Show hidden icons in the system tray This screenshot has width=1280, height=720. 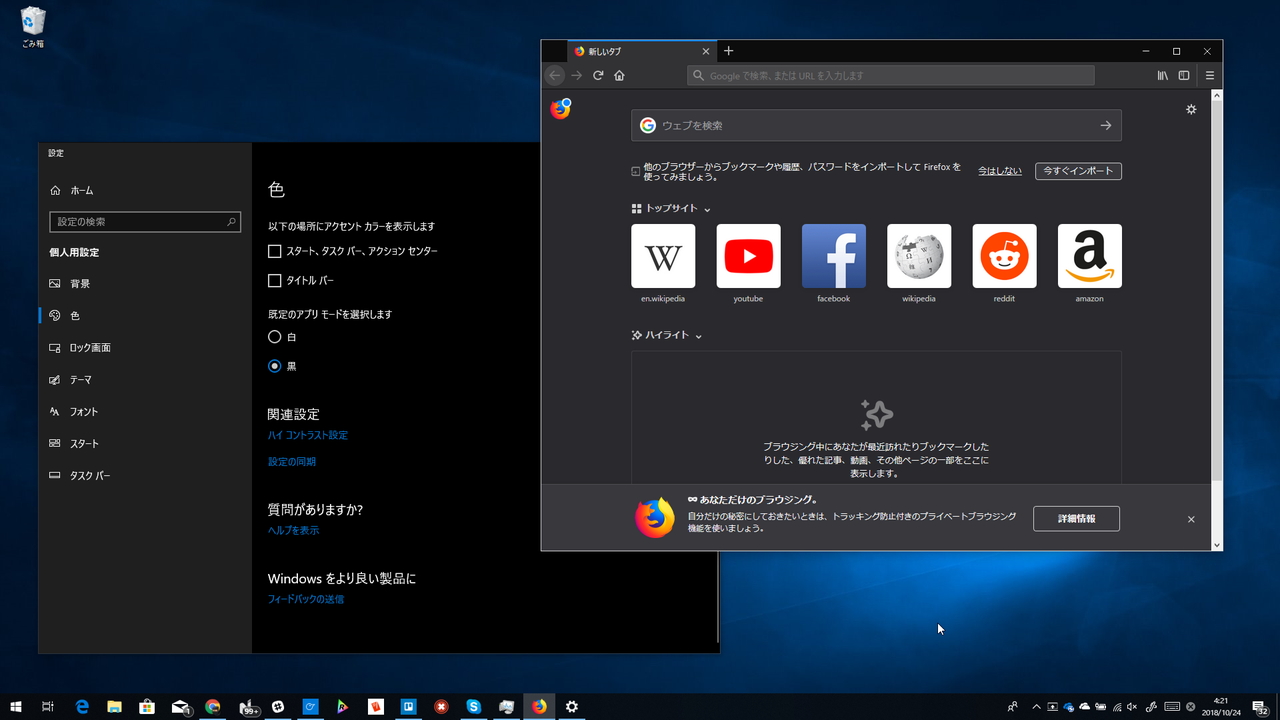[x=1036, y=706]
